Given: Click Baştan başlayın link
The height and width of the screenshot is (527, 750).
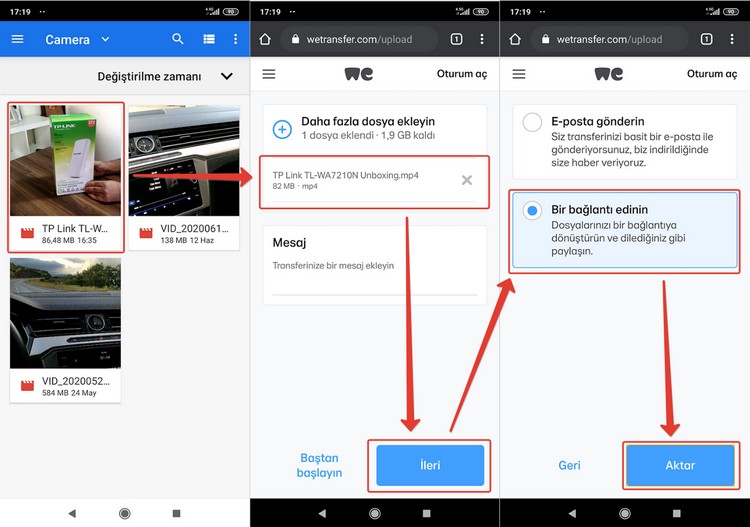Looking at the screenshot, I should (x=320, y=465).
